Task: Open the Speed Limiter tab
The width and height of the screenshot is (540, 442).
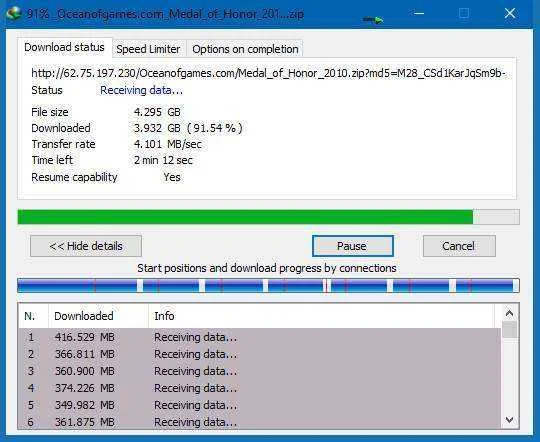Action: 148,49
